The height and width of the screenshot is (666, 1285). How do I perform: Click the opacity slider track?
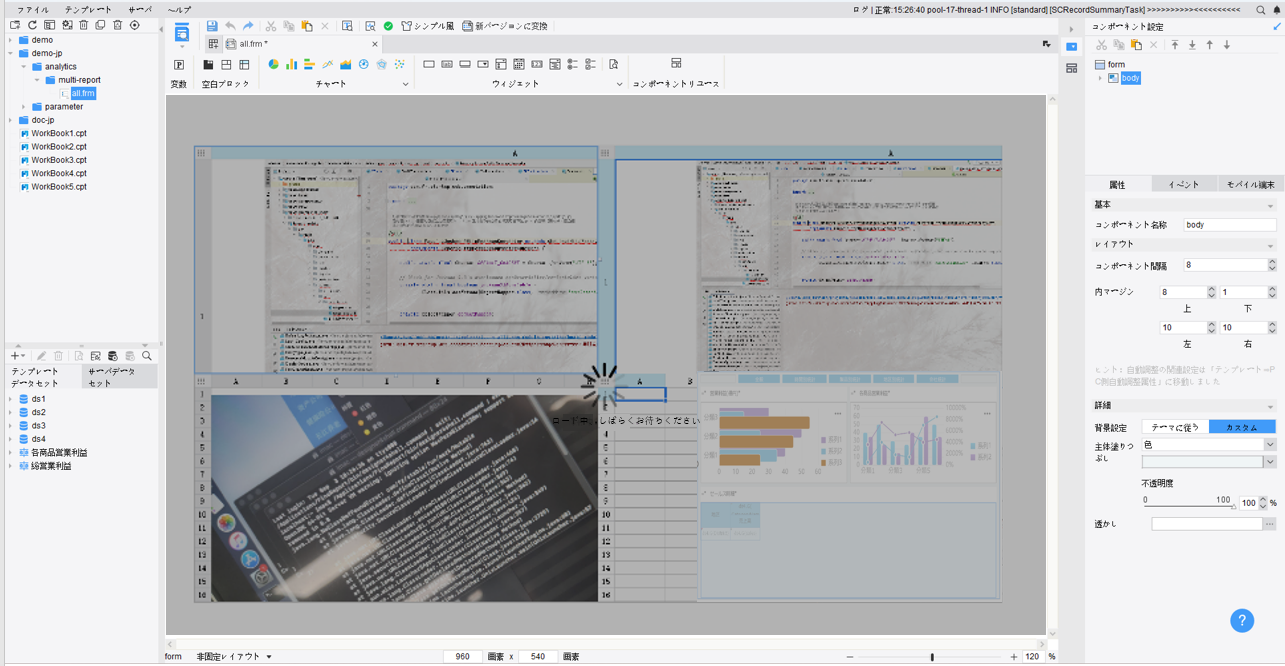(1188, 507)
